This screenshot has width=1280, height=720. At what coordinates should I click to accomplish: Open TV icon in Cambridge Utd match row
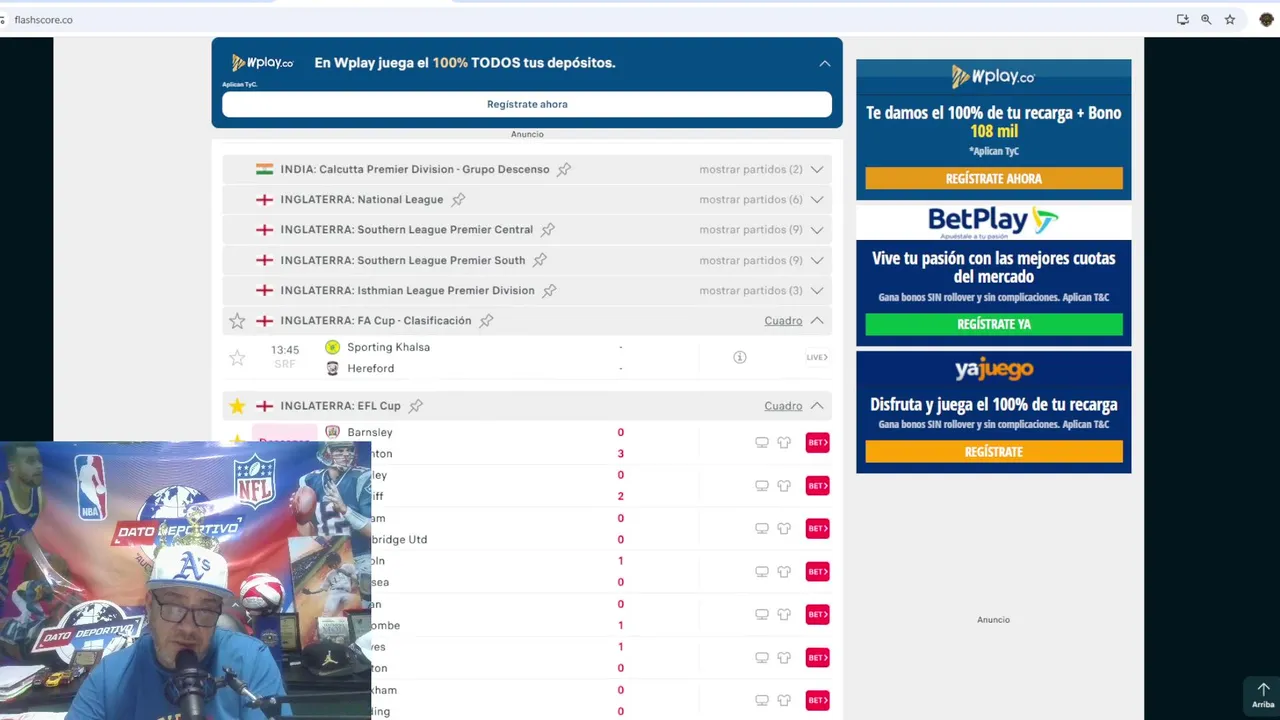coord(762,529)
